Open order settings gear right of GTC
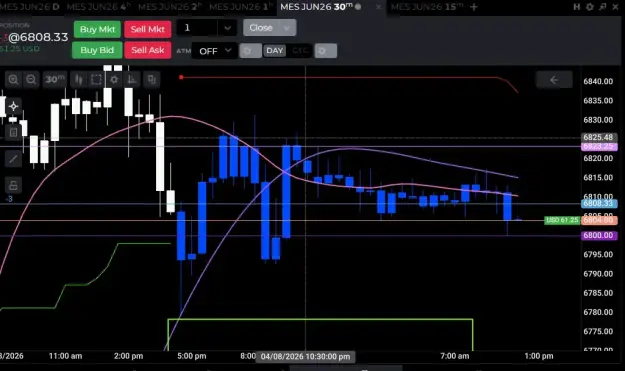This screenshot has width=625, height=371. pyautogui.click(x=326, y=51)
